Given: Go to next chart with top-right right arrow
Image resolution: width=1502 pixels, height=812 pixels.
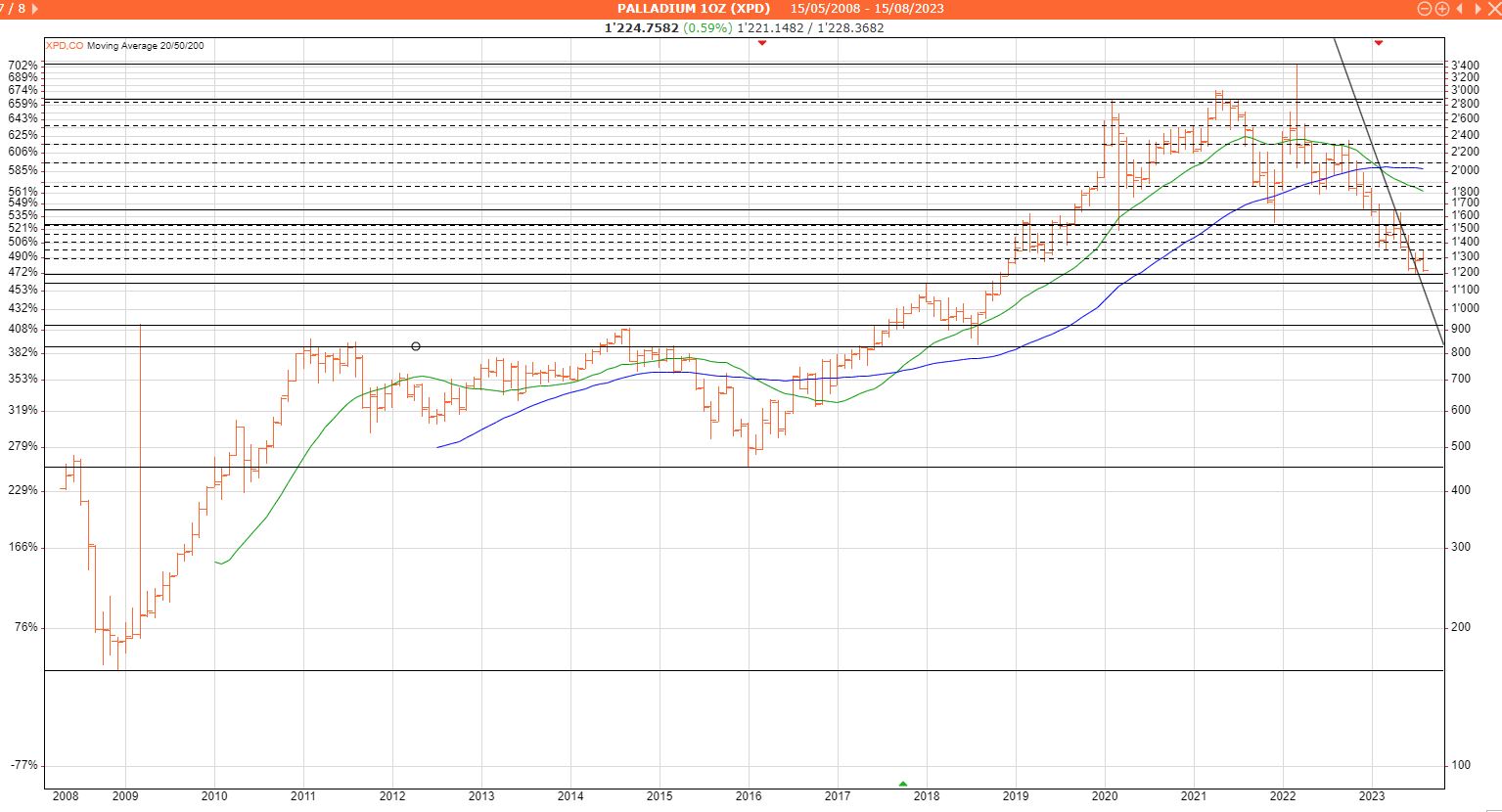Looking at the screenshot, I should coord(1478,9).
